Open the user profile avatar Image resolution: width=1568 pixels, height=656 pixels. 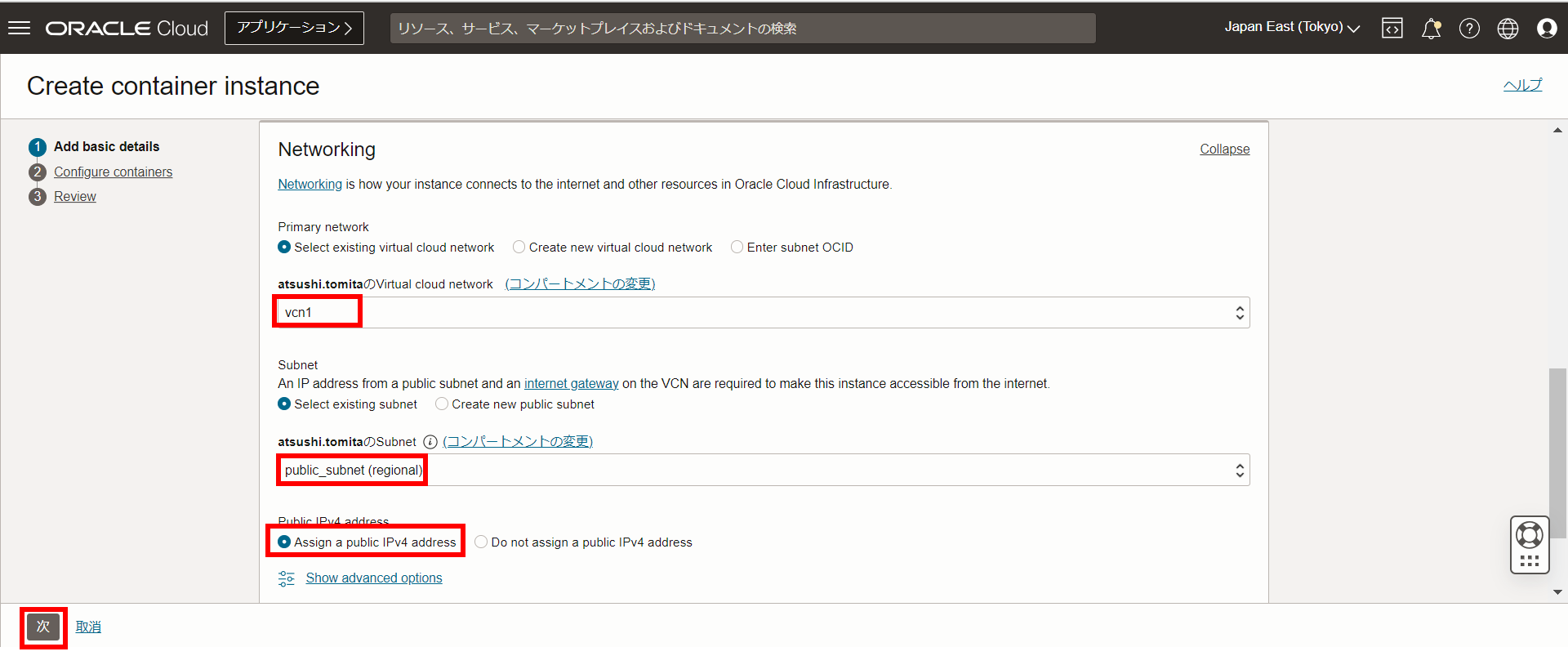(1547, 29)
